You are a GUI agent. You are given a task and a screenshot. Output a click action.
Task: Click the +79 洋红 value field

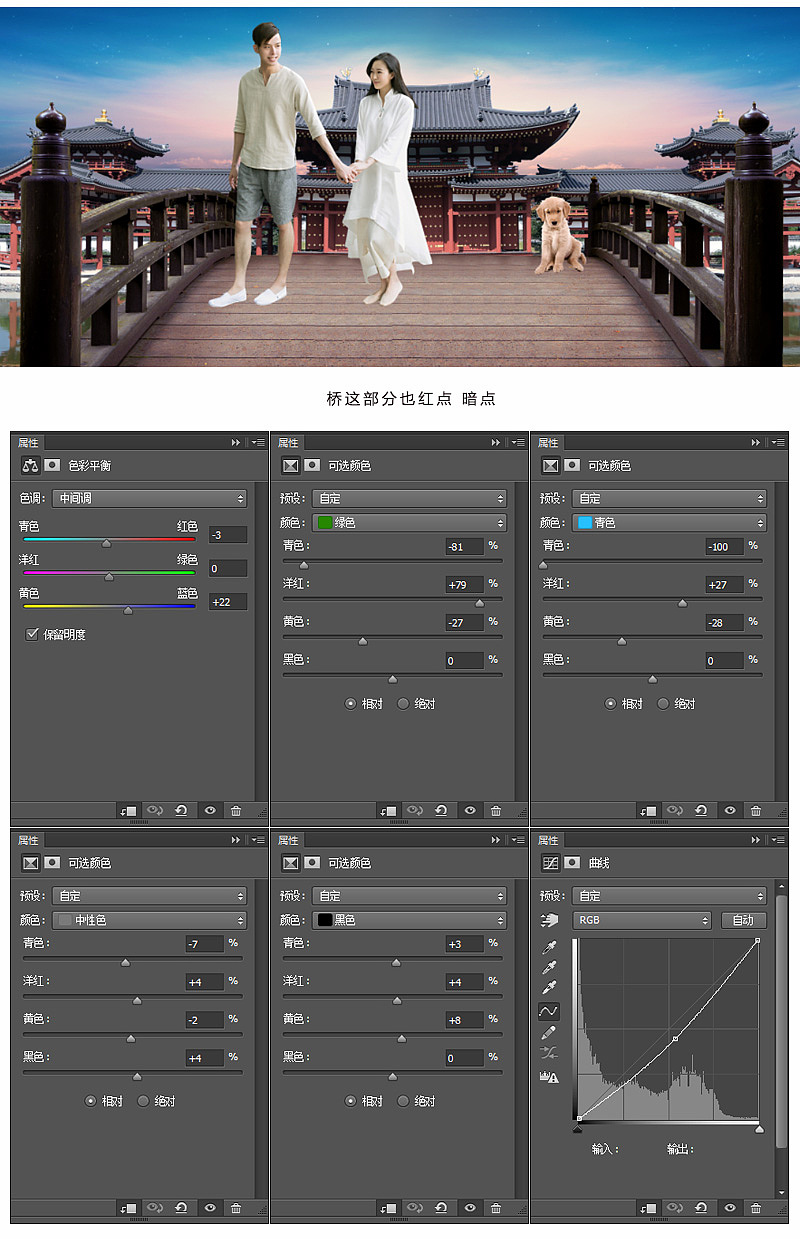coord(465,584)
